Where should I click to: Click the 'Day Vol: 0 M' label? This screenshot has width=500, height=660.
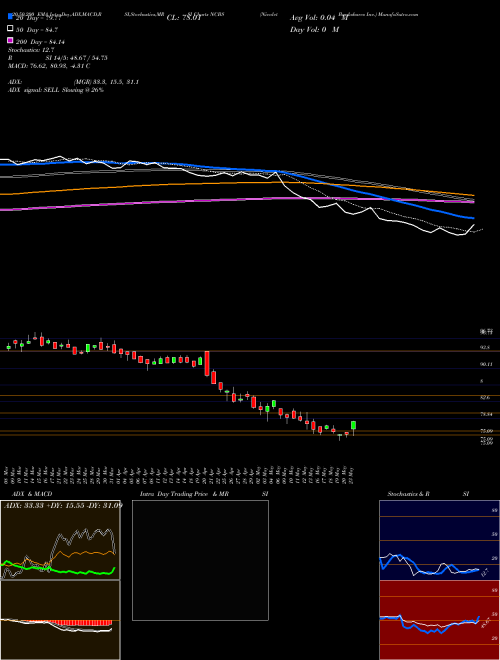(314, 29)
